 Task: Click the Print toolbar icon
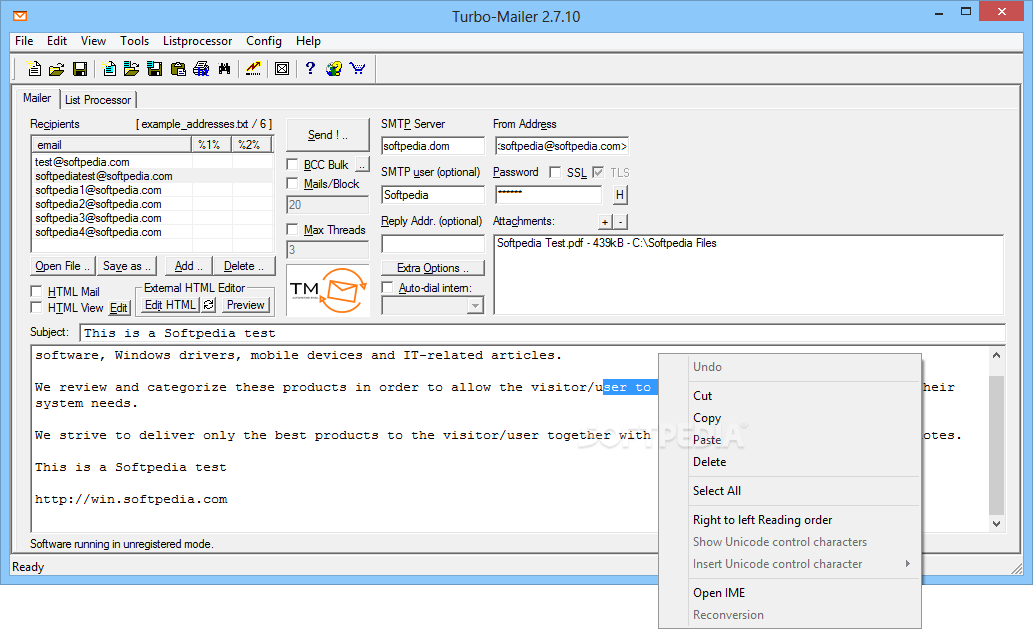201,68
